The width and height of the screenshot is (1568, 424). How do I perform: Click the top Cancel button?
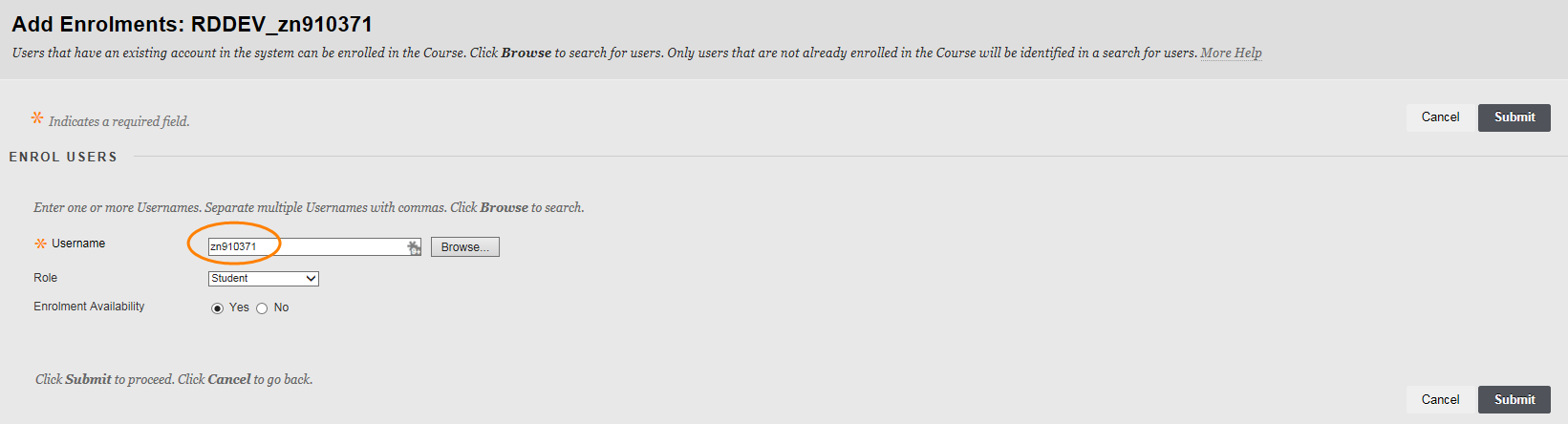tap(1440, 117)
